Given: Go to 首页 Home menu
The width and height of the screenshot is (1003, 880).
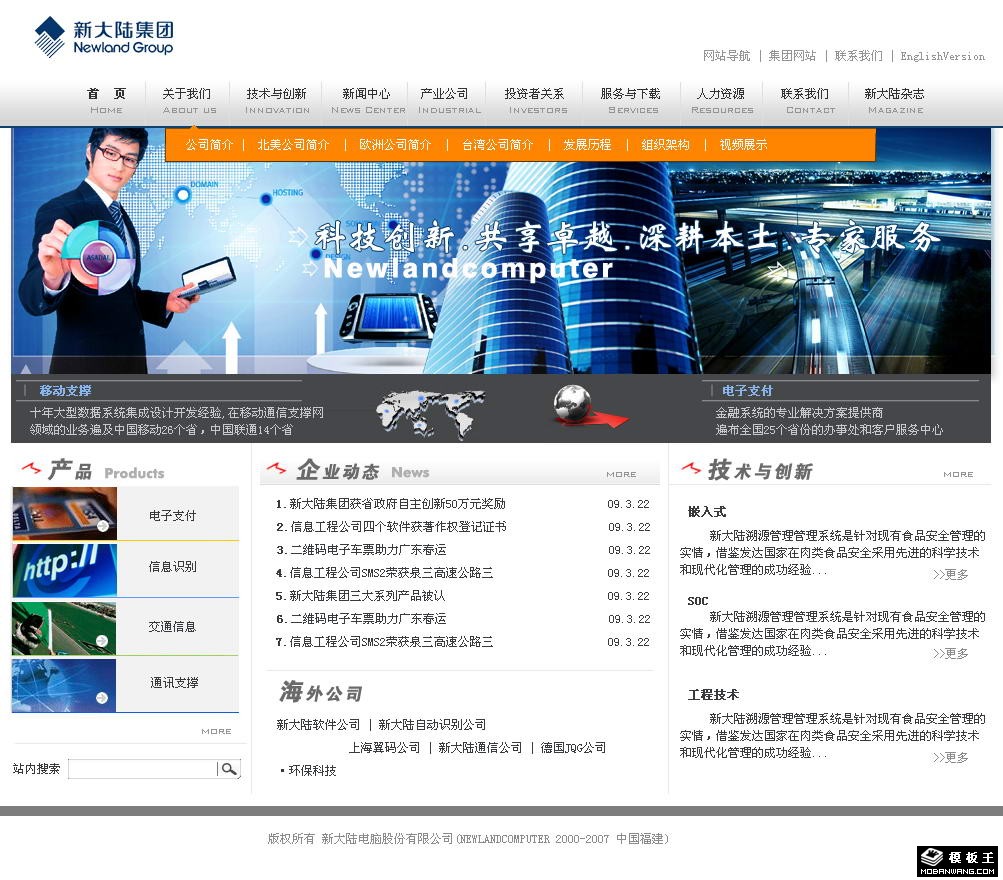Looking at the screenshot, I should 106,101.
